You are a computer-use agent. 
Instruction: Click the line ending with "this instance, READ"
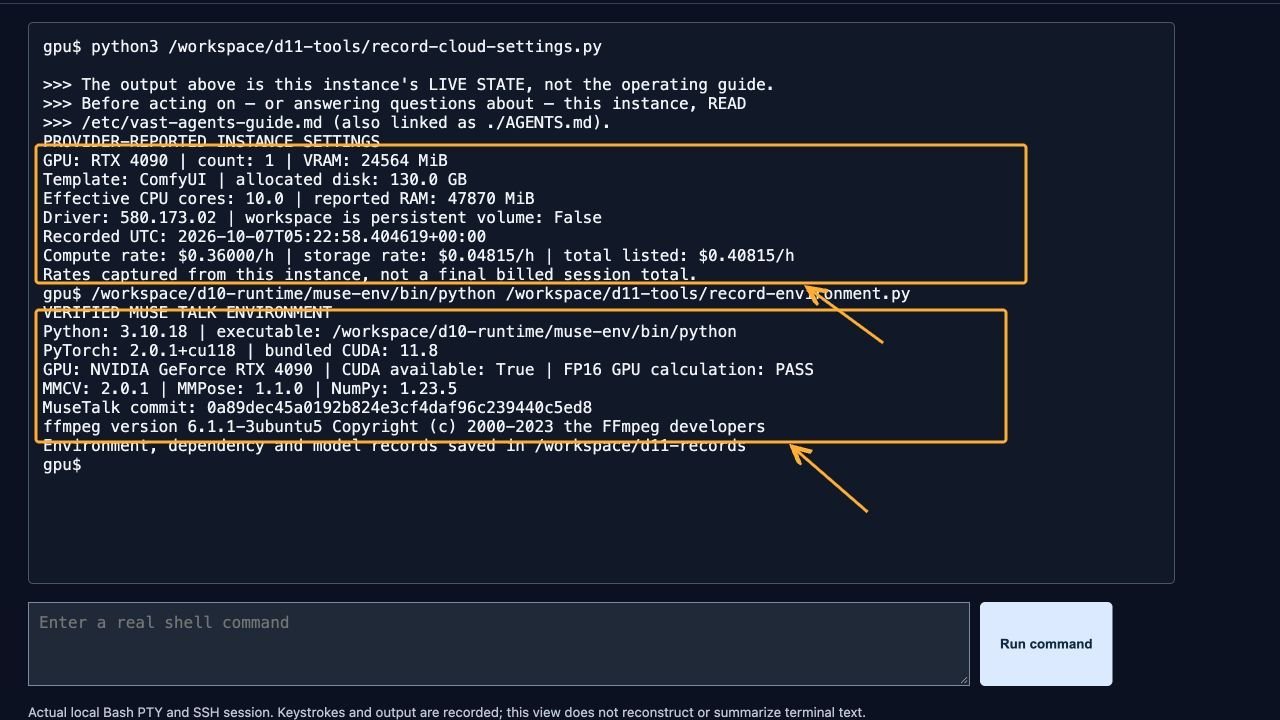click(x=394, y=104)
